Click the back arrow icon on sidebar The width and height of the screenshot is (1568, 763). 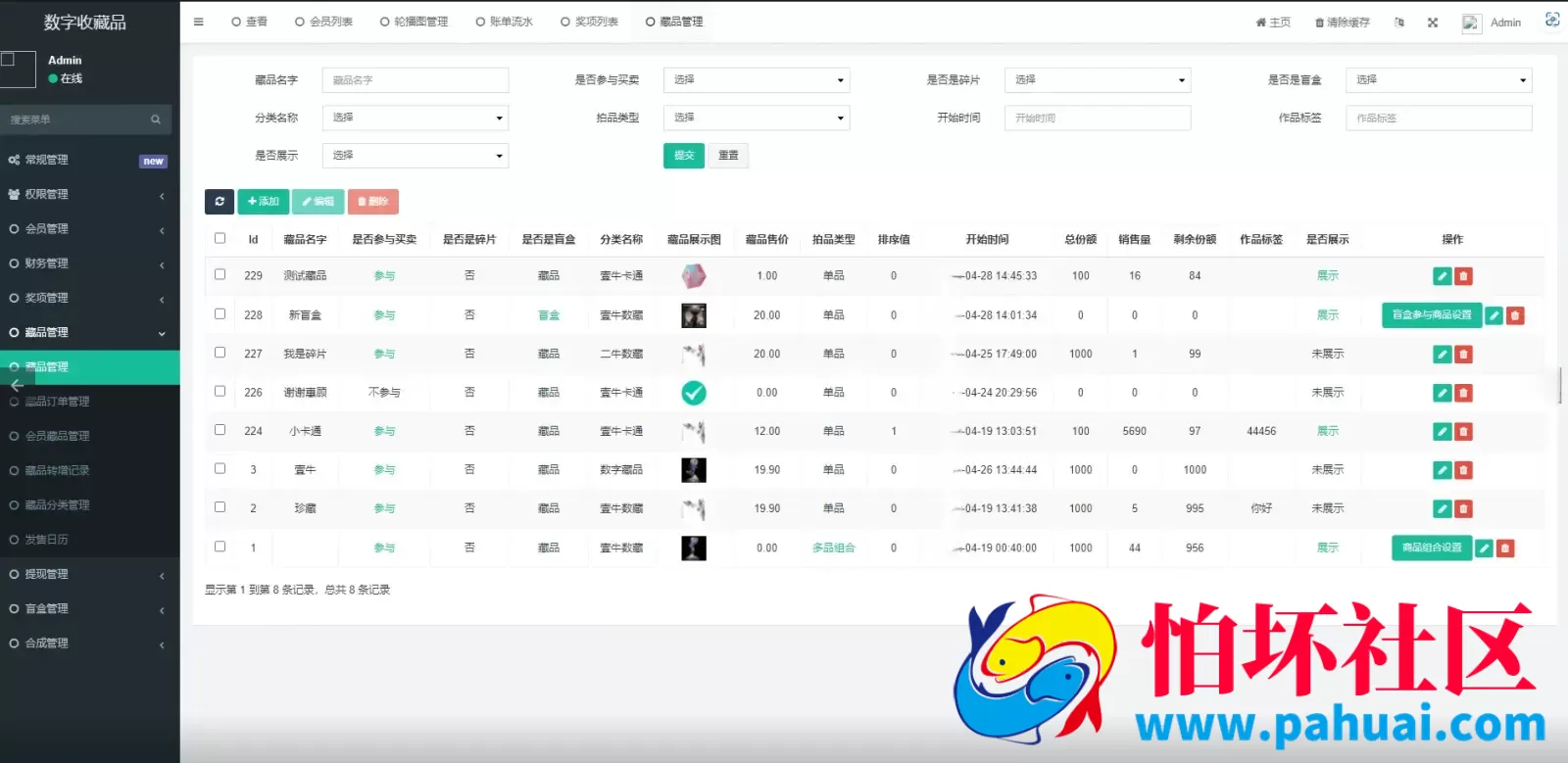coord(17,385)
